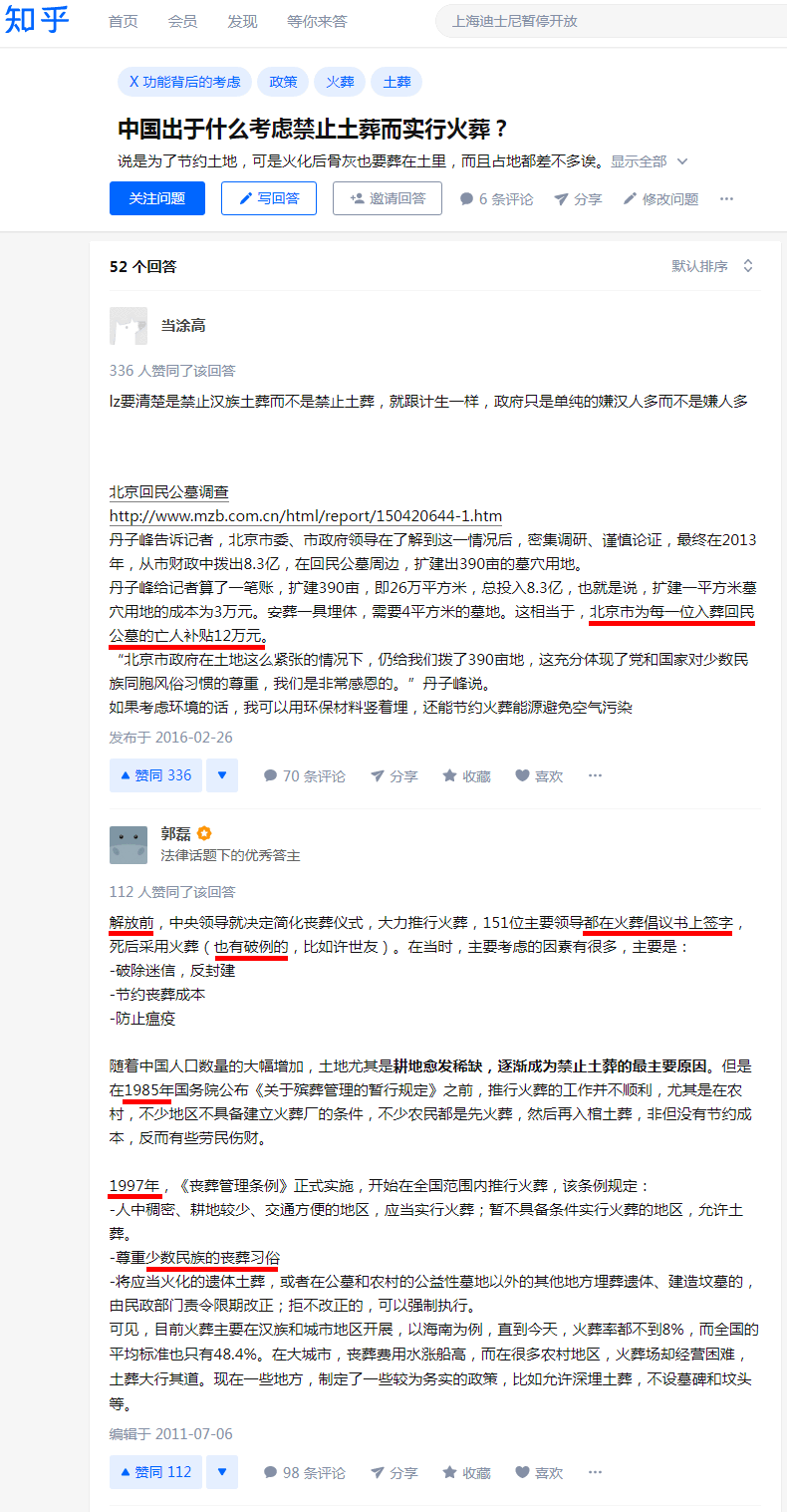Open more options on 郭磊's answer
The height and width of the screenshot is (1512, 787).
click(x=595, y=1472)
